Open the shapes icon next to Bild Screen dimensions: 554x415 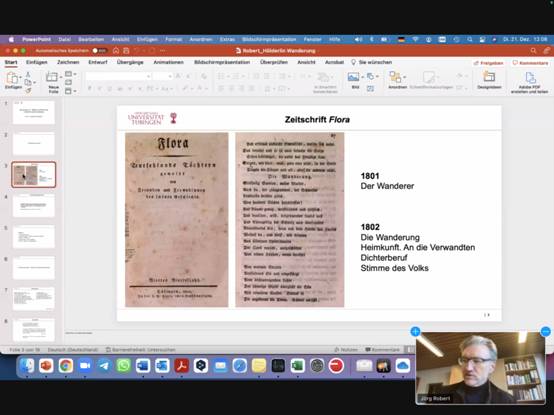pos(370,76)
